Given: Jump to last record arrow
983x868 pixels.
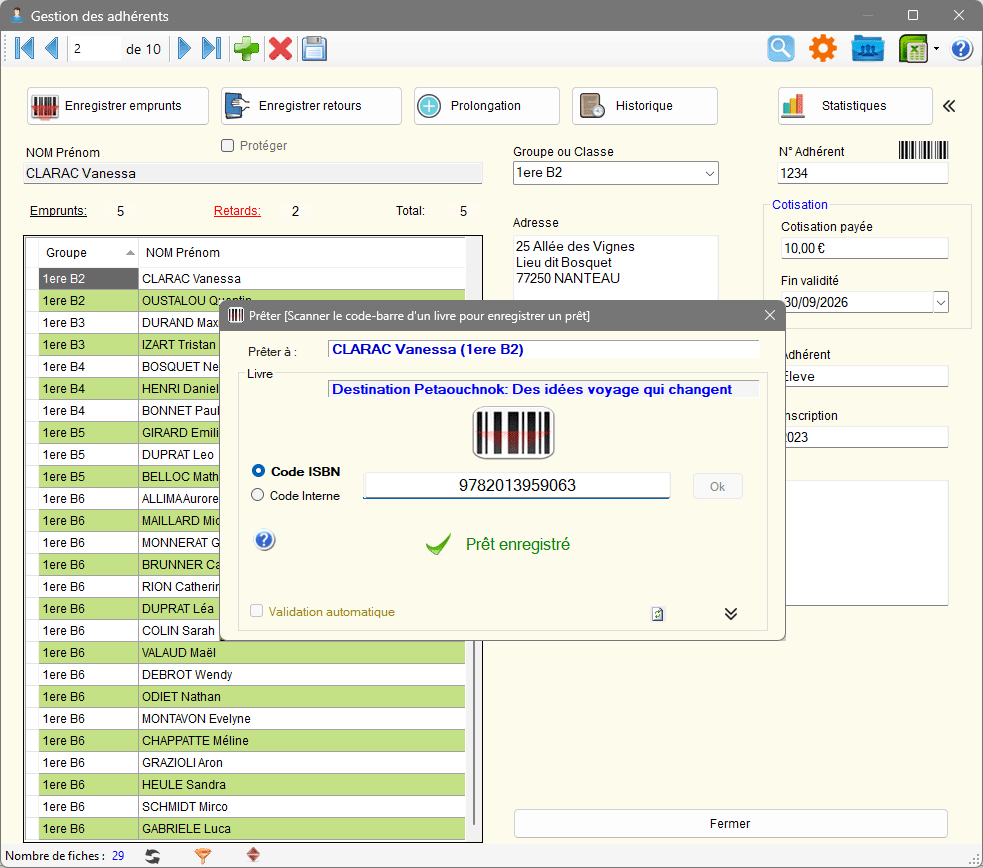Looking at the screenshot, I should (x=211, y=48).
